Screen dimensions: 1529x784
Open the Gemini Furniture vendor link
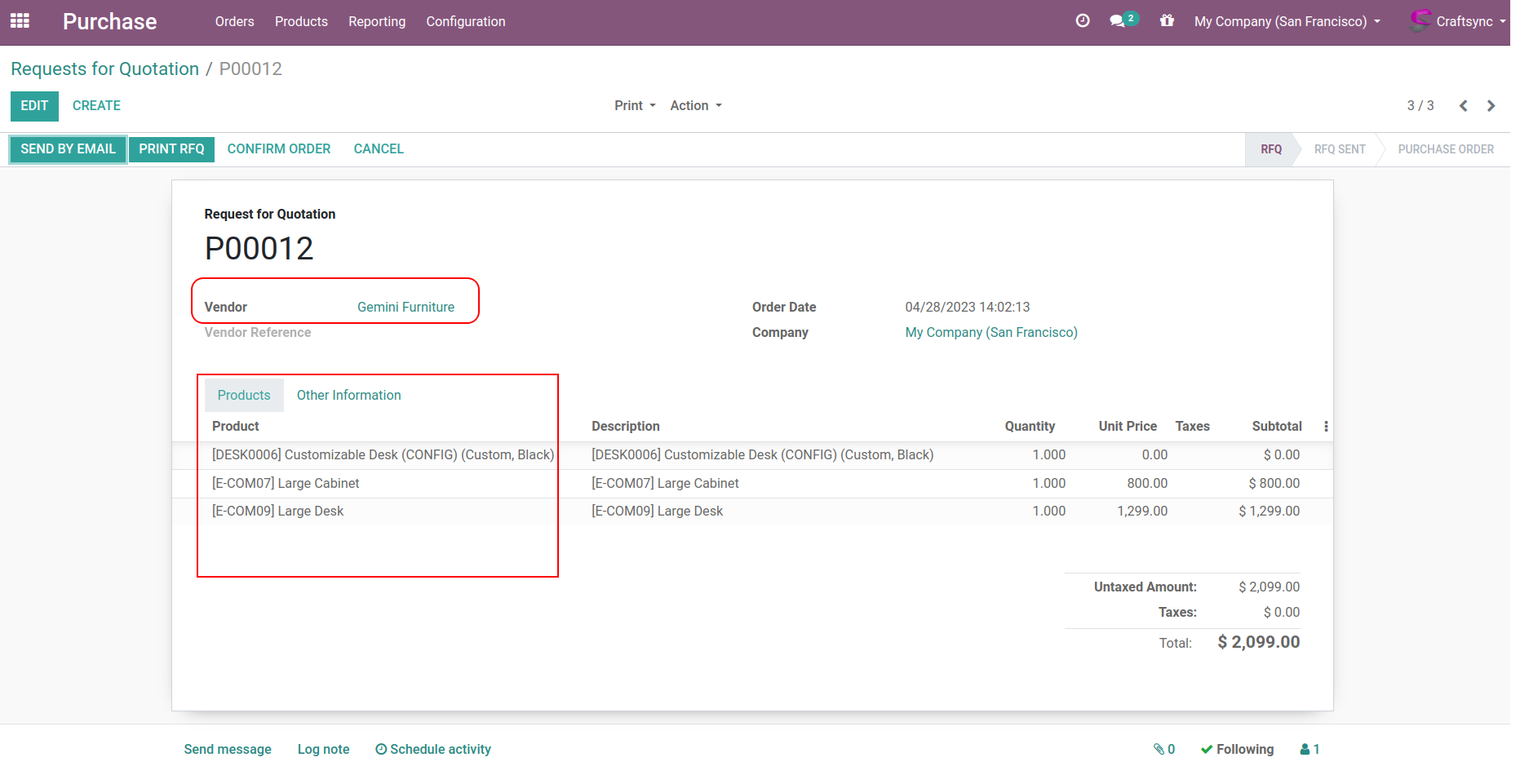coord(406,308)
